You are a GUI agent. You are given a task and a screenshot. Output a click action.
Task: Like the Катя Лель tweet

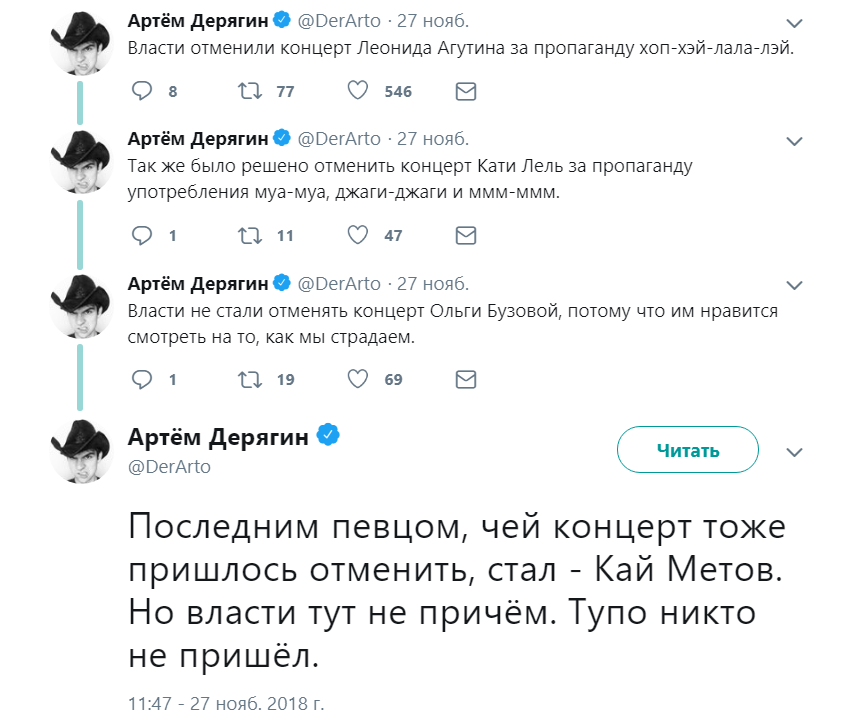356,235
